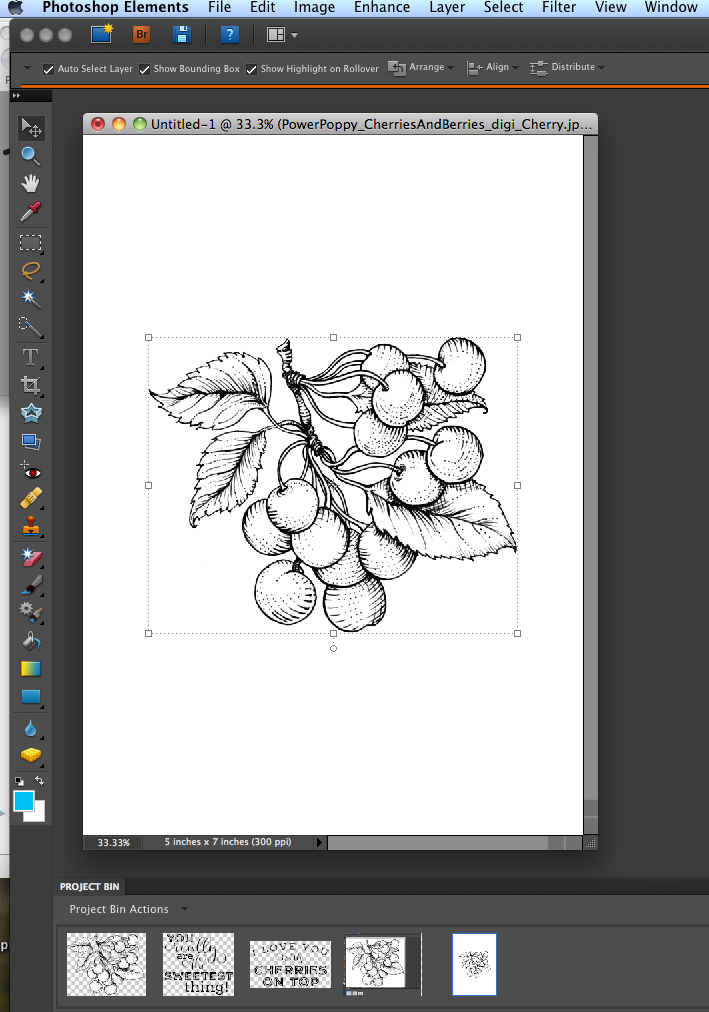Select the Red Eye Removal tool
Screen dimensions: 709x1012
30,471
